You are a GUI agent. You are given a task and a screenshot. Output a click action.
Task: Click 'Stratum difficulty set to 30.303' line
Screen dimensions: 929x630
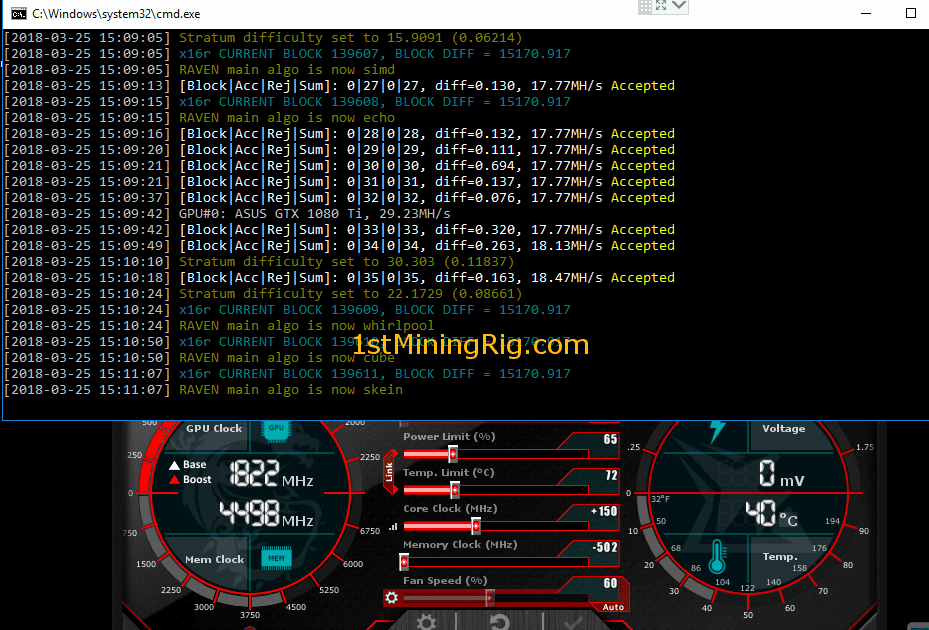coord(259,262)
